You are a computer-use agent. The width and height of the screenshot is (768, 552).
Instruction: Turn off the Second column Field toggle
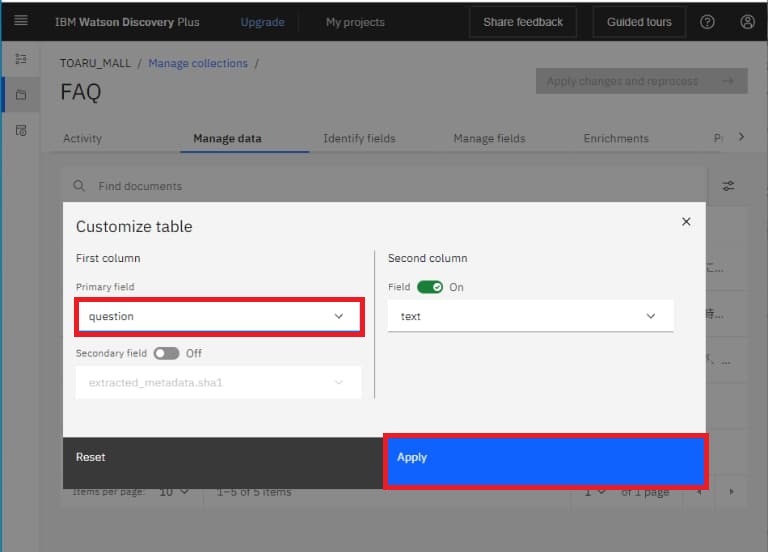point(430,287)
